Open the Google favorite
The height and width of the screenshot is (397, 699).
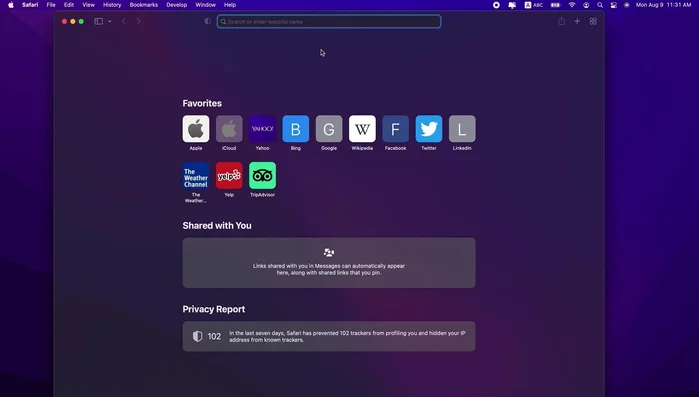tap(329, 129)
